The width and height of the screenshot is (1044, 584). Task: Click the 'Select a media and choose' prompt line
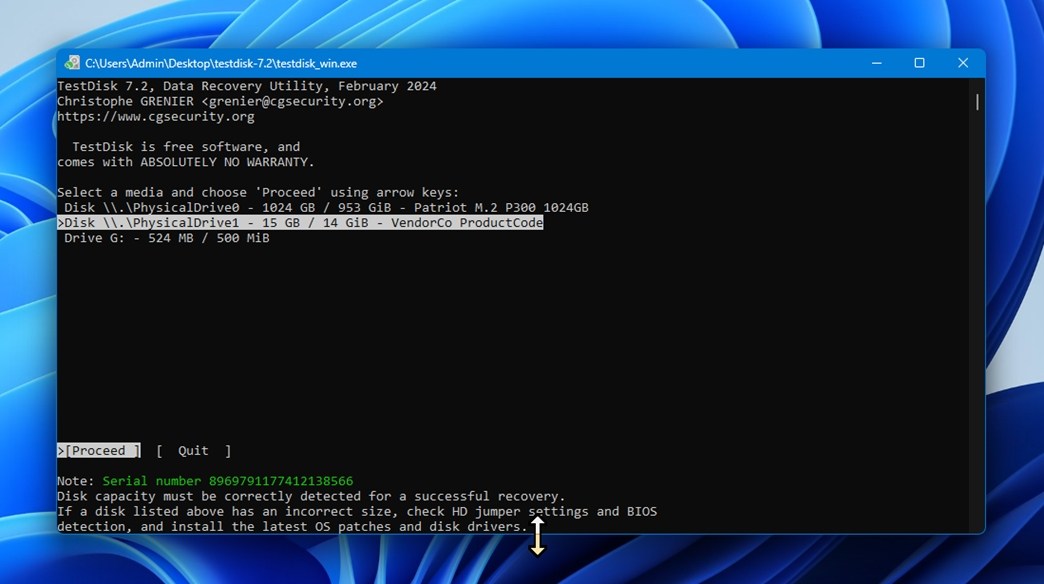258,192
